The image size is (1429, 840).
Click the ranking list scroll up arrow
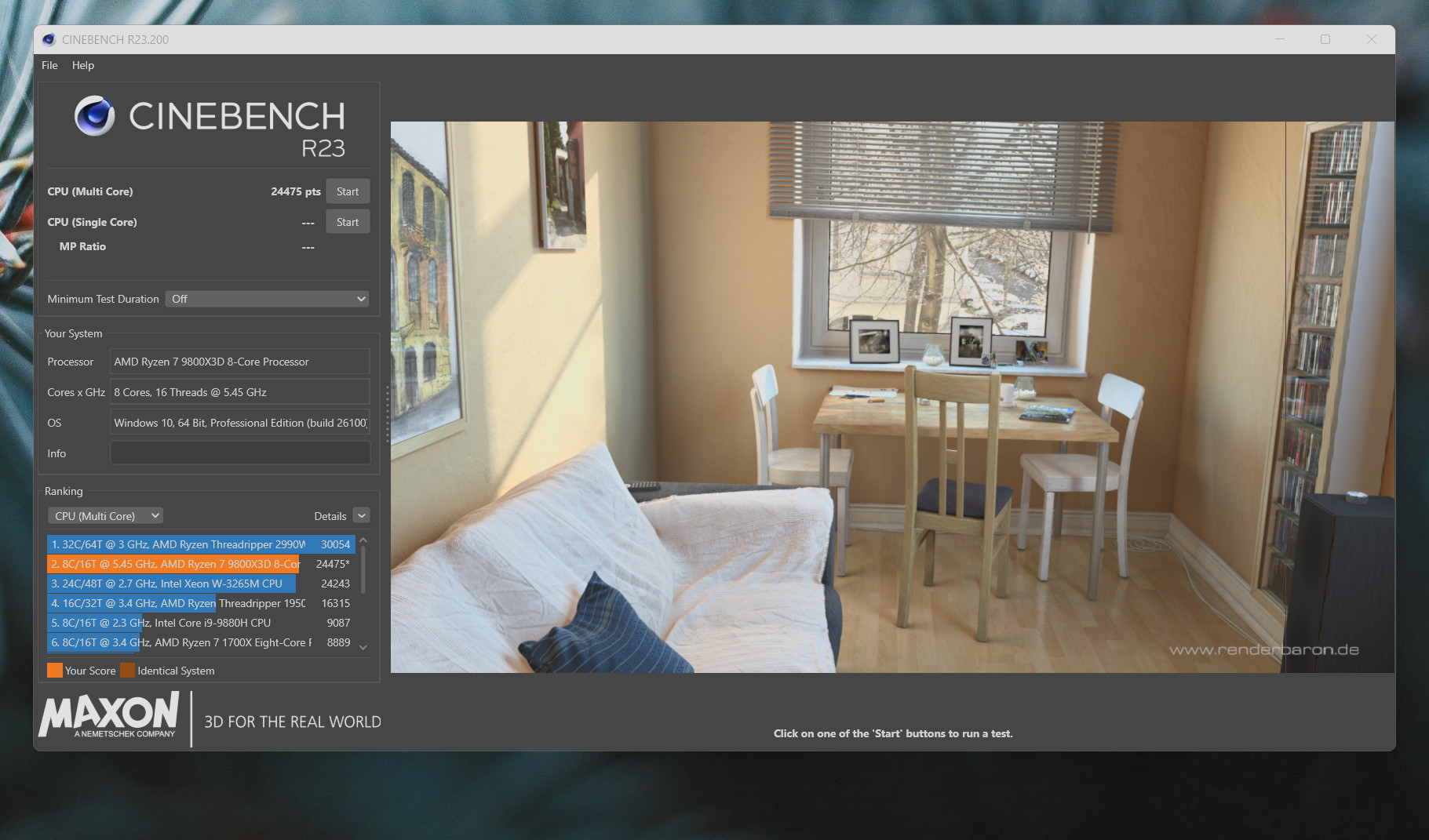(x=363, y=541)
